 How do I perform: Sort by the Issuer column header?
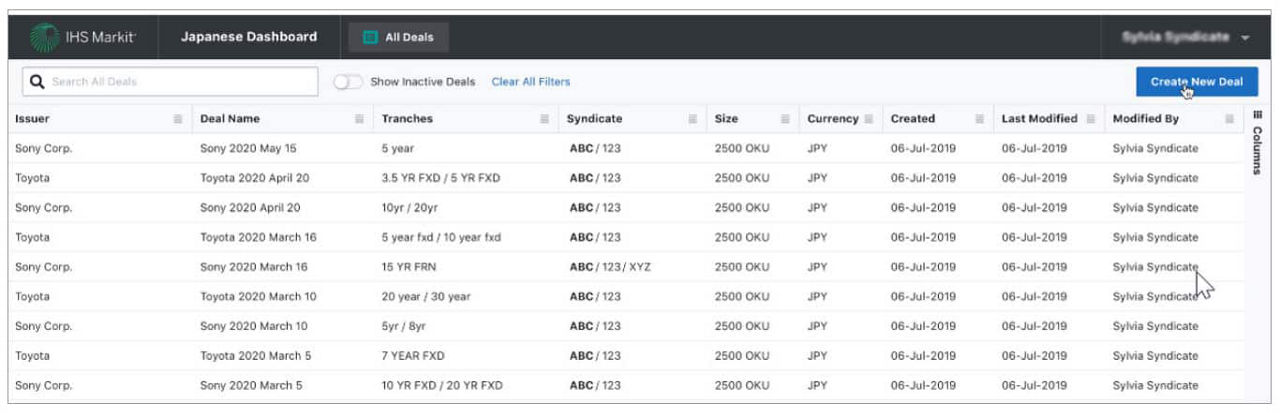click(32, 119)
